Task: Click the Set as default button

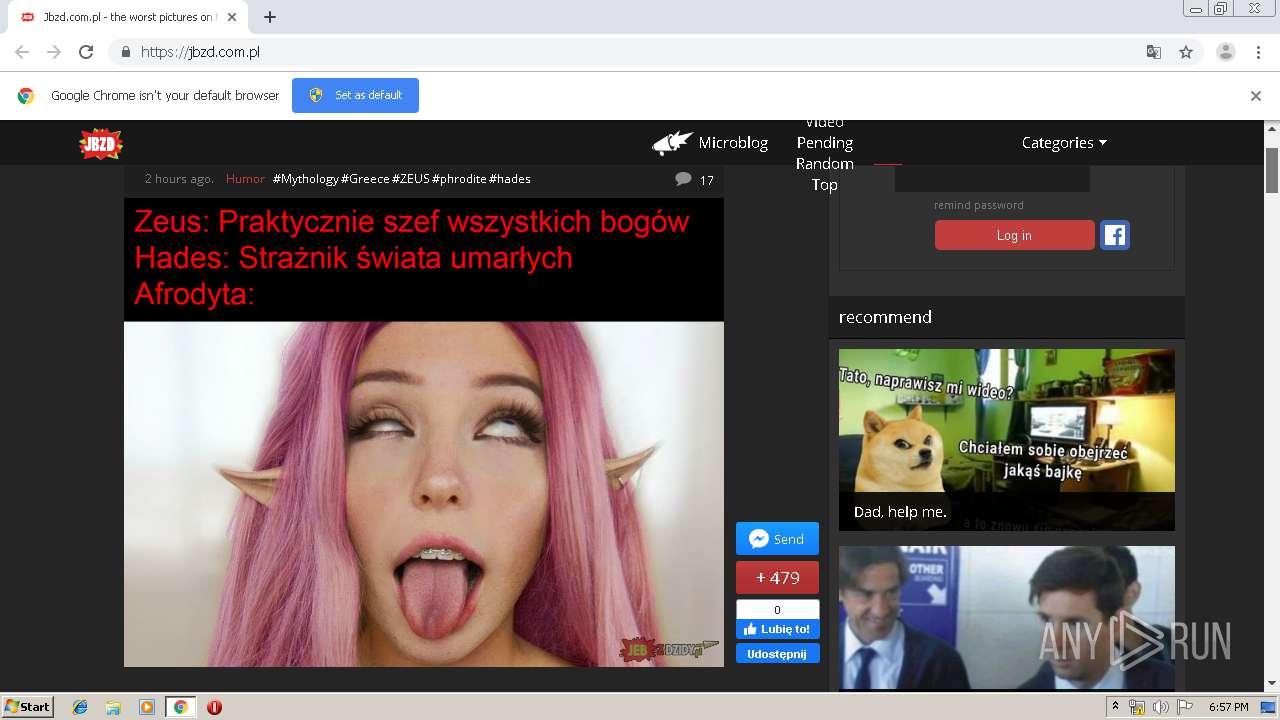Action: coord(355,95)
